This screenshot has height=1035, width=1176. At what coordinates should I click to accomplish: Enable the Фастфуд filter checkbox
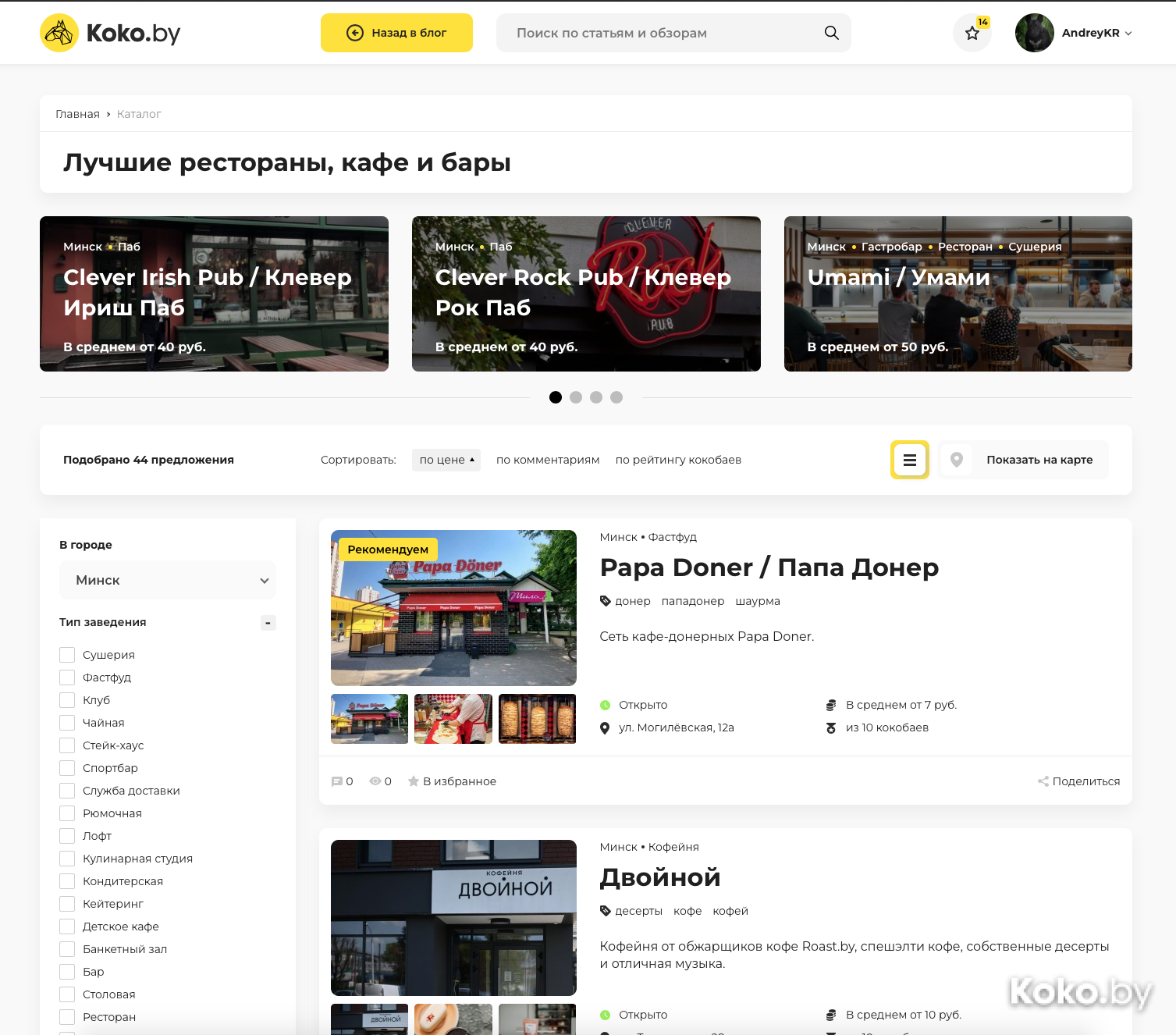(x=68, y=678)
